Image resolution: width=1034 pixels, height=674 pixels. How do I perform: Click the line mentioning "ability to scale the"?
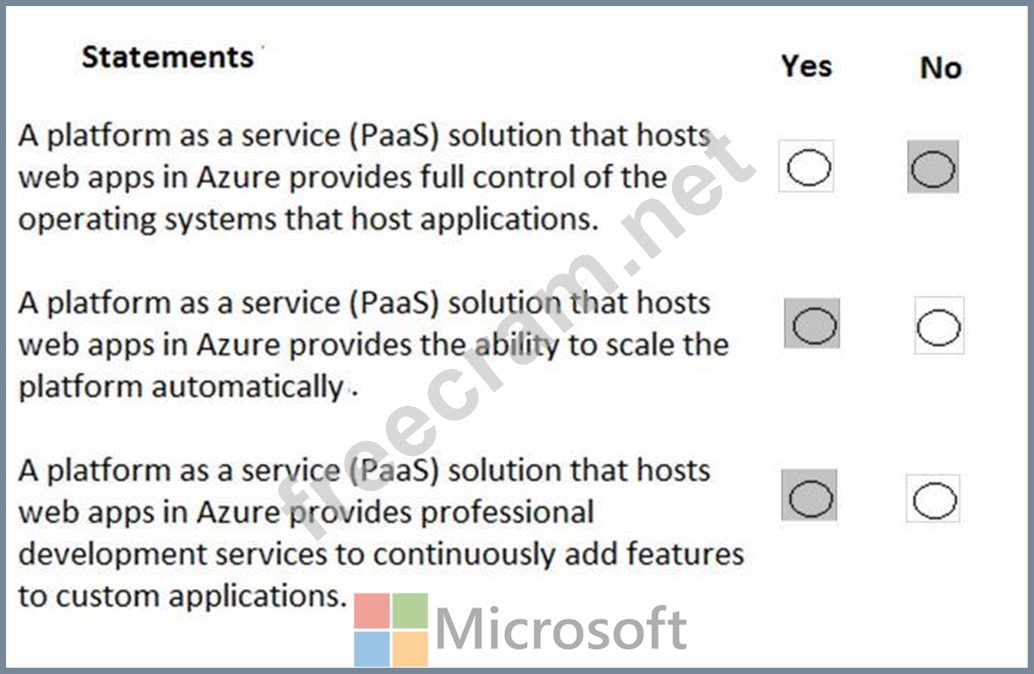coord(373,345)
